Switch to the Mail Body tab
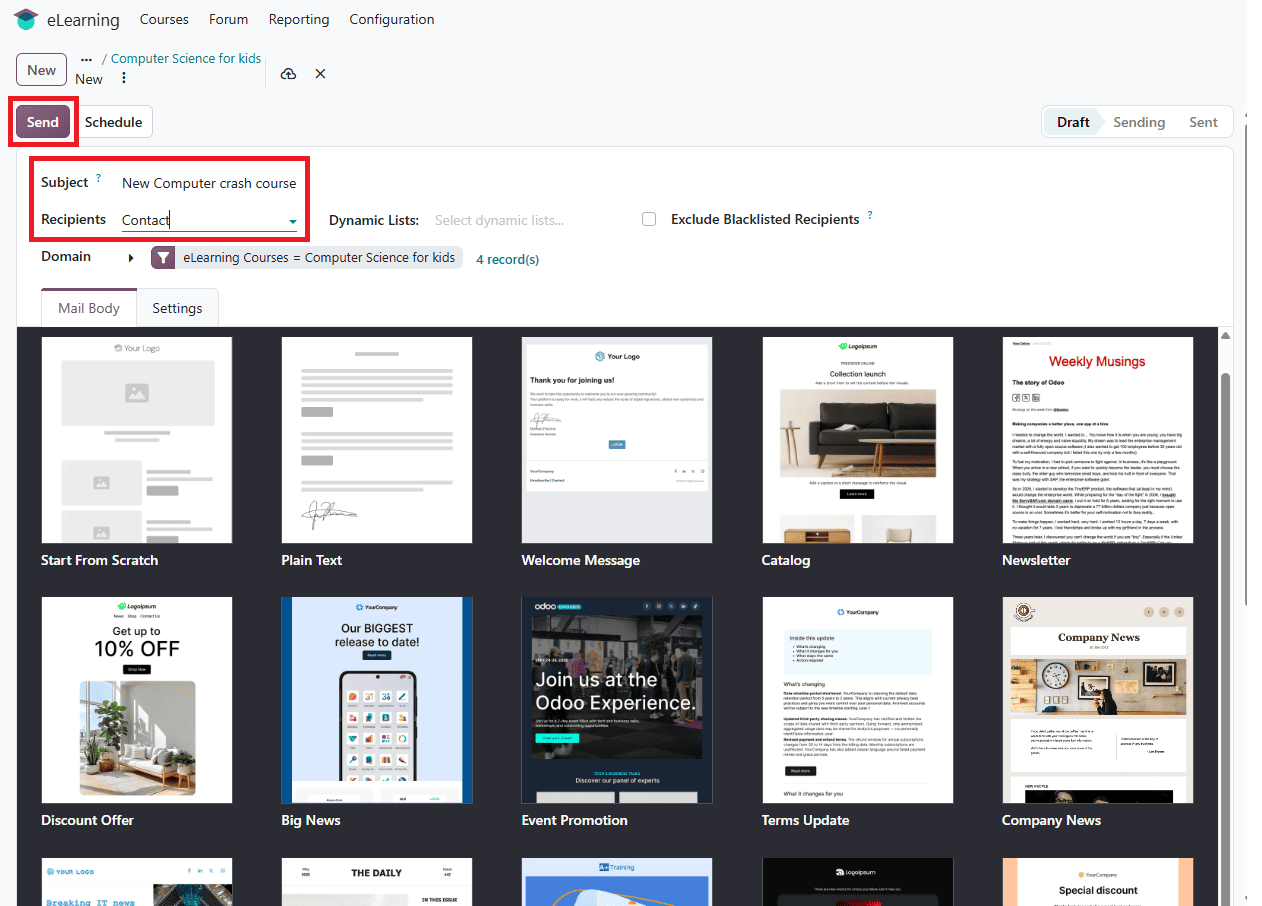 [x=89, y=308]
